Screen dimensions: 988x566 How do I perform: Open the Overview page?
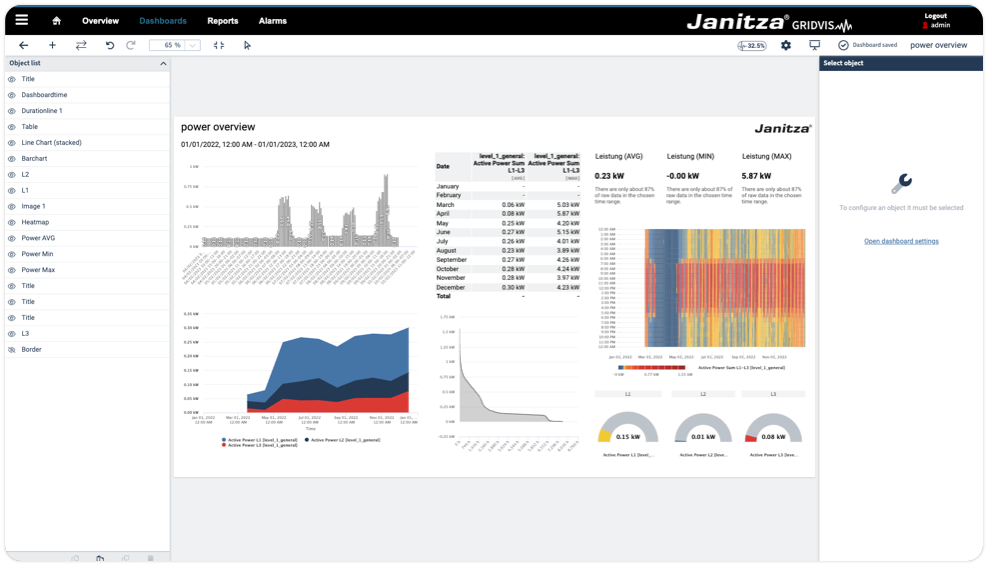100,21
